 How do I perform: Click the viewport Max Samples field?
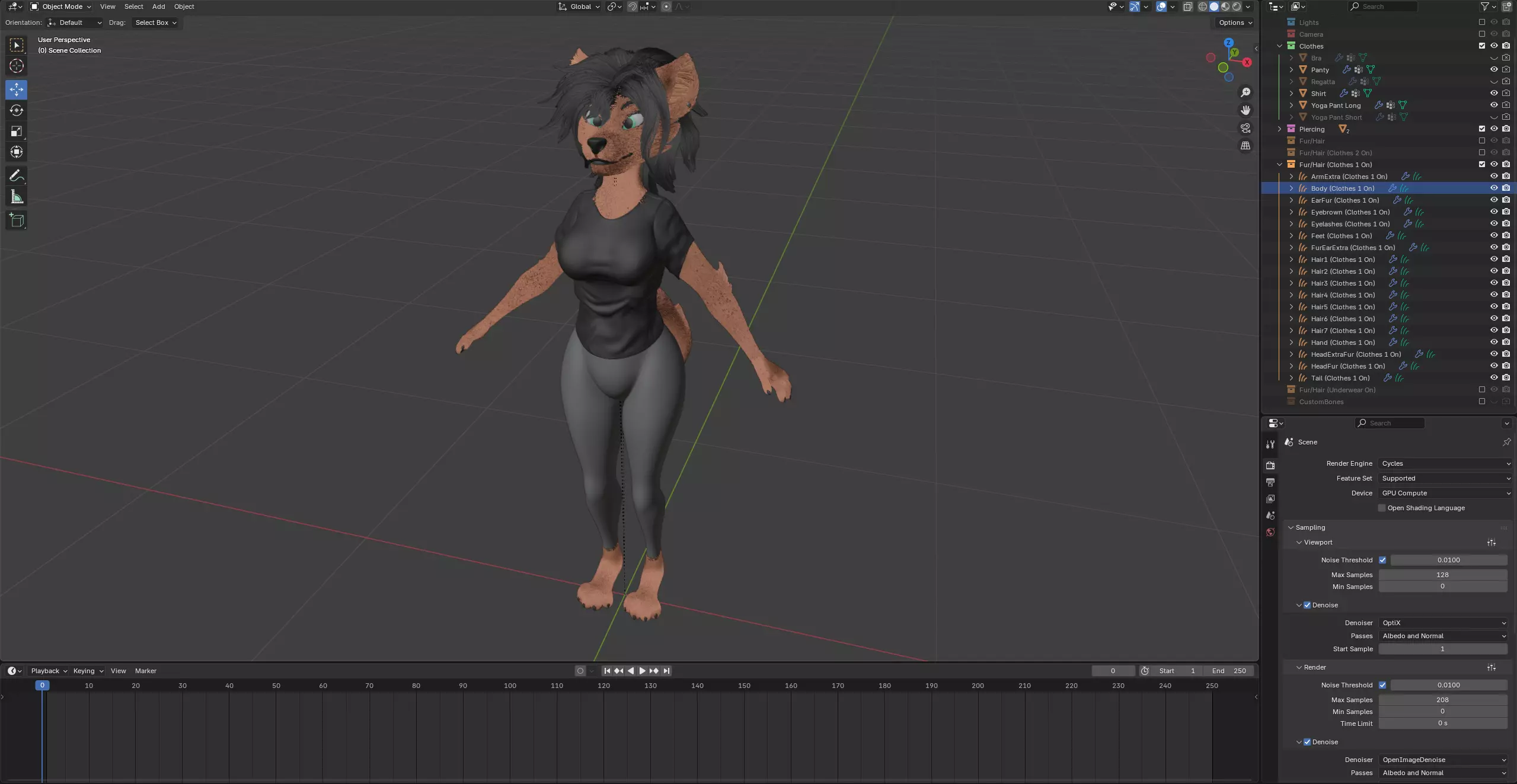pos(1442,575)
